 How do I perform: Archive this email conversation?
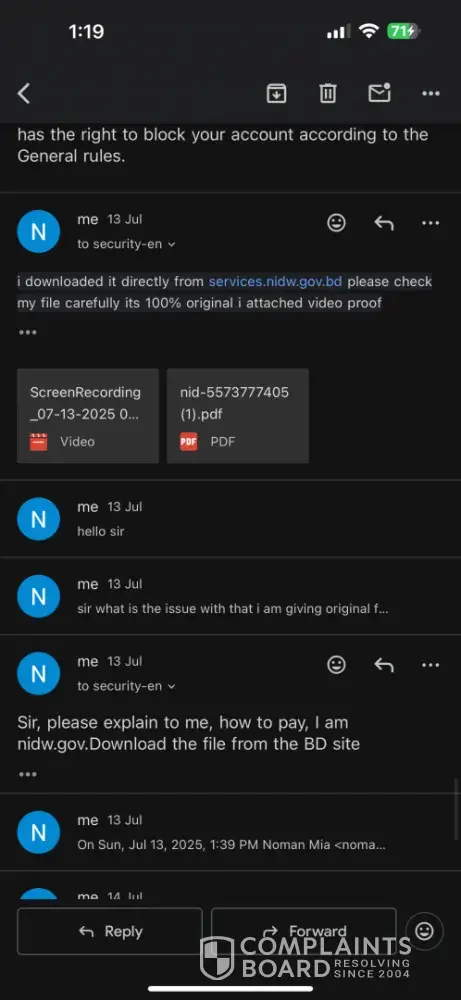pyautogui.click(x=276, y=94)
